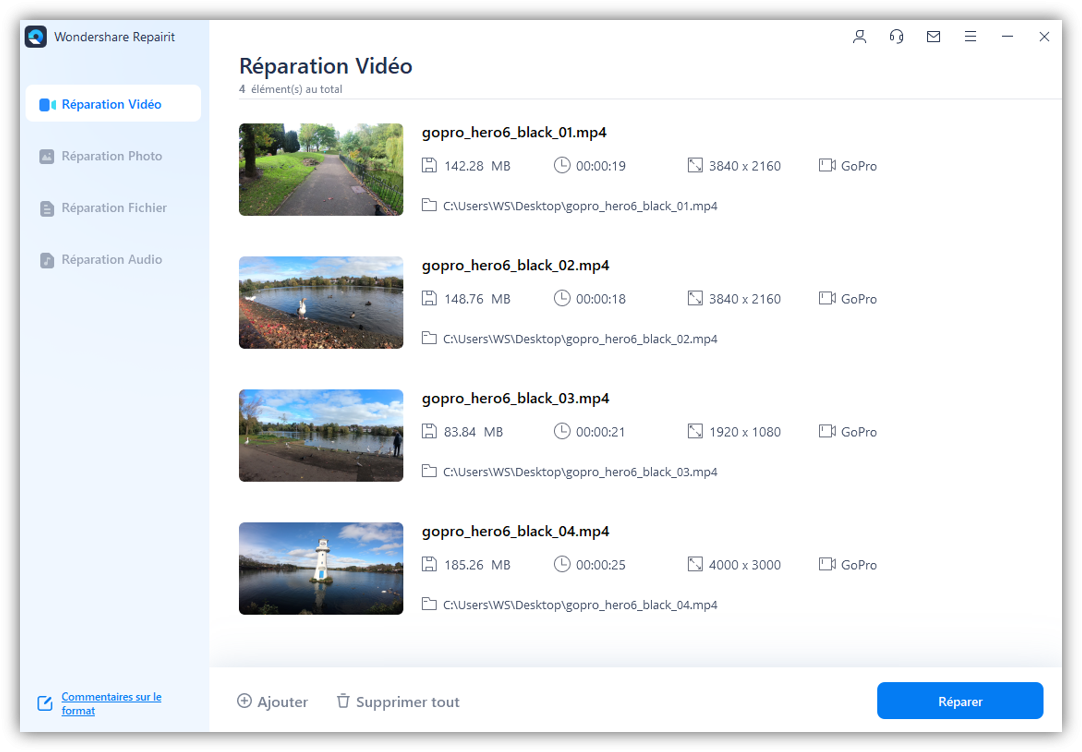Viewport: 1082px width, 752px height.
Task: Click the file size icon beside 142.28 MB
Action: tap(429, 166)
